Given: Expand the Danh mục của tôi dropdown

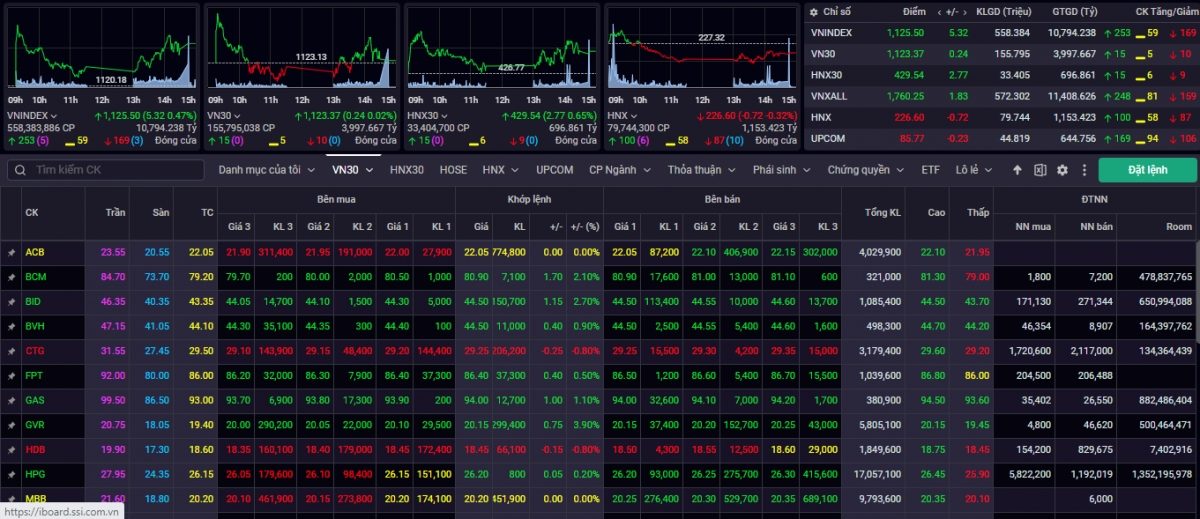Looking at the screenshot, I should (x=266, y=170).
